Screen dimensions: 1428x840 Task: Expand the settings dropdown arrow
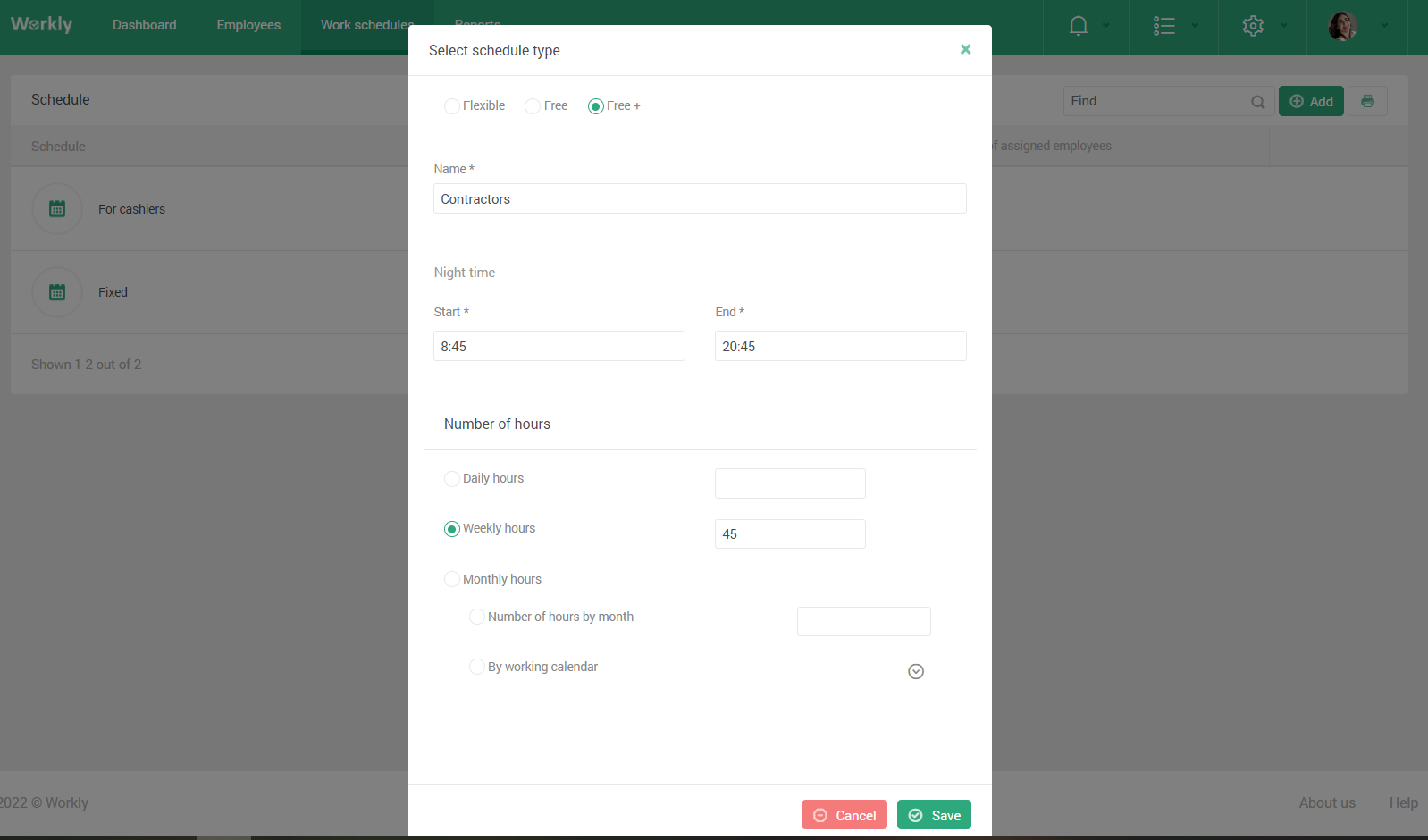(x=1284, y=26)
